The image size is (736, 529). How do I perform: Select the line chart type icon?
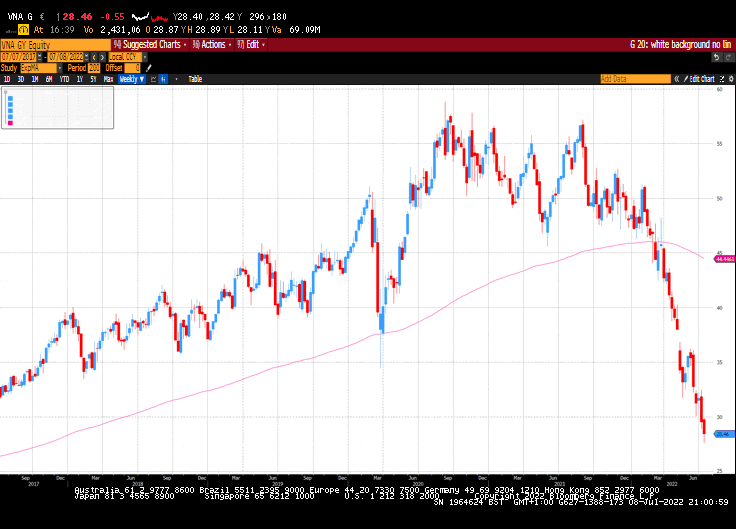click(x=153, y=78)
